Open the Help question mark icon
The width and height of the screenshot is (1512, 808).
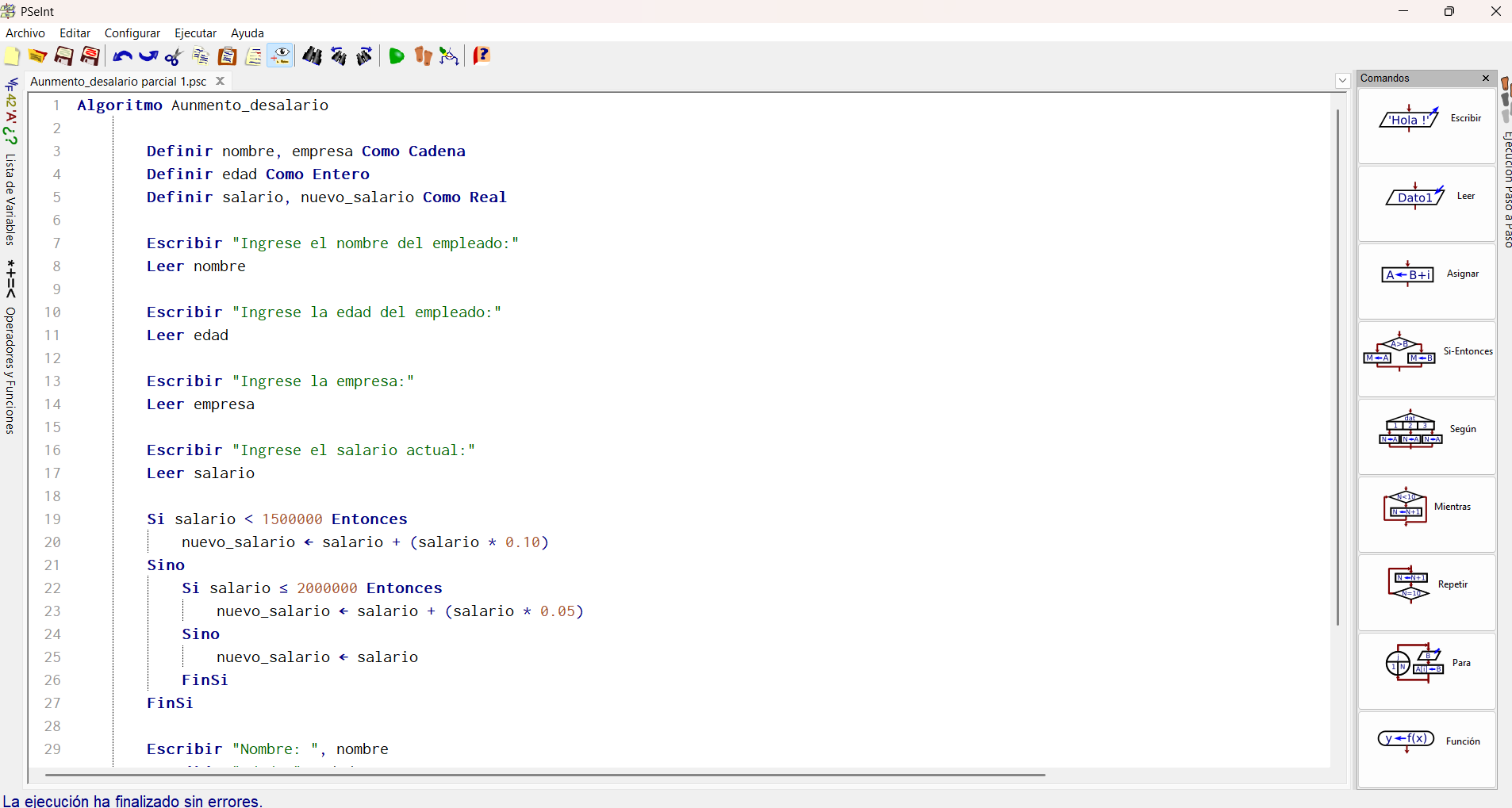(x=482, y=56)
